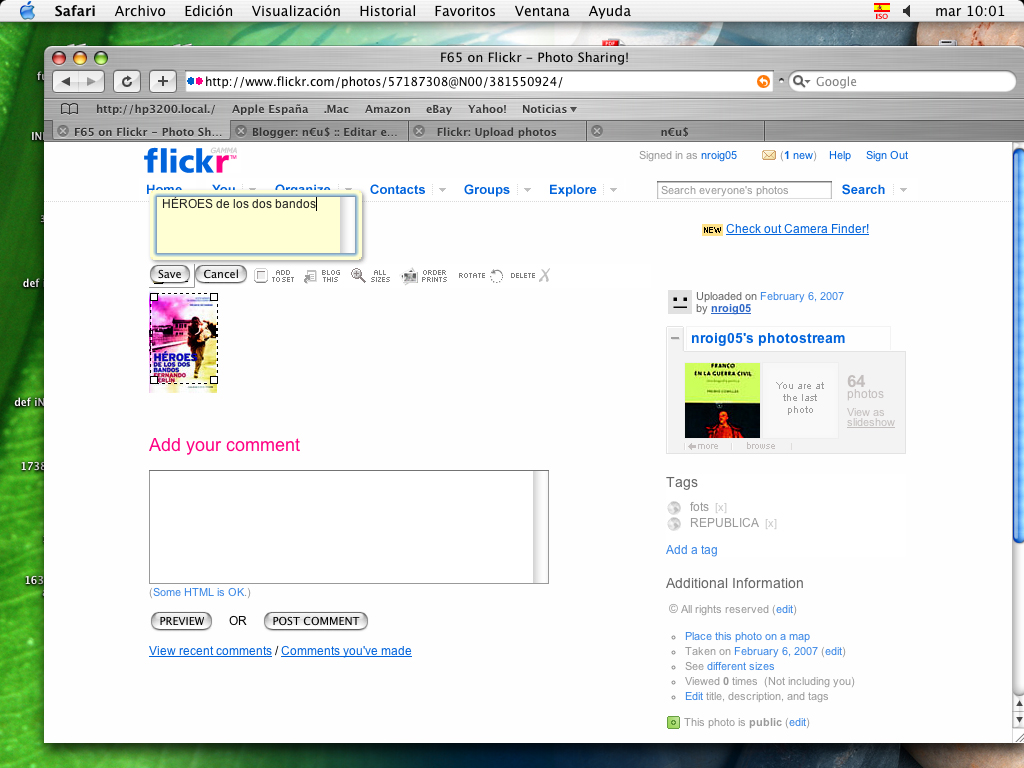Switch to the Flickr: Upload photos tab
The image size is (1024, 768).
pyautogui.click(x=497, y=131)
